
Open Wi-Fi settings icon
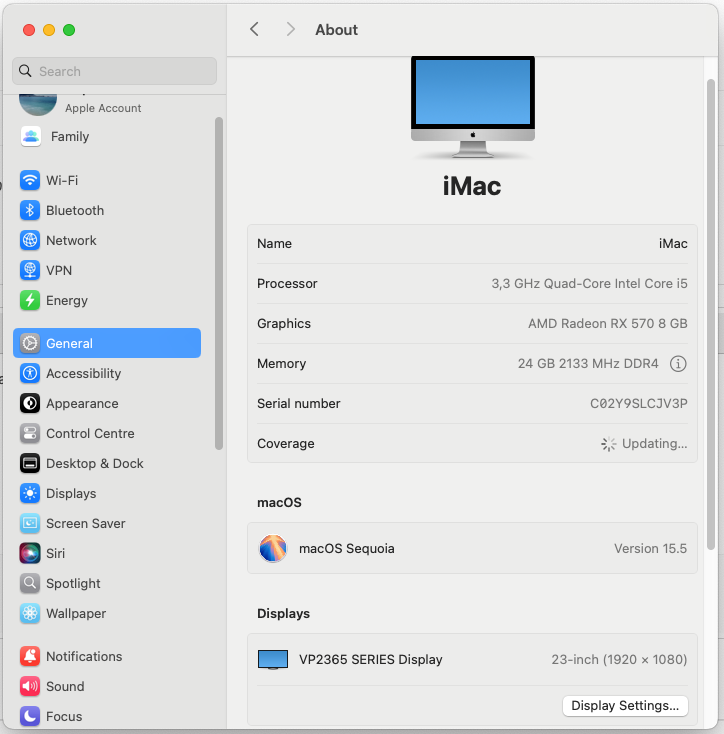point(30,180)
